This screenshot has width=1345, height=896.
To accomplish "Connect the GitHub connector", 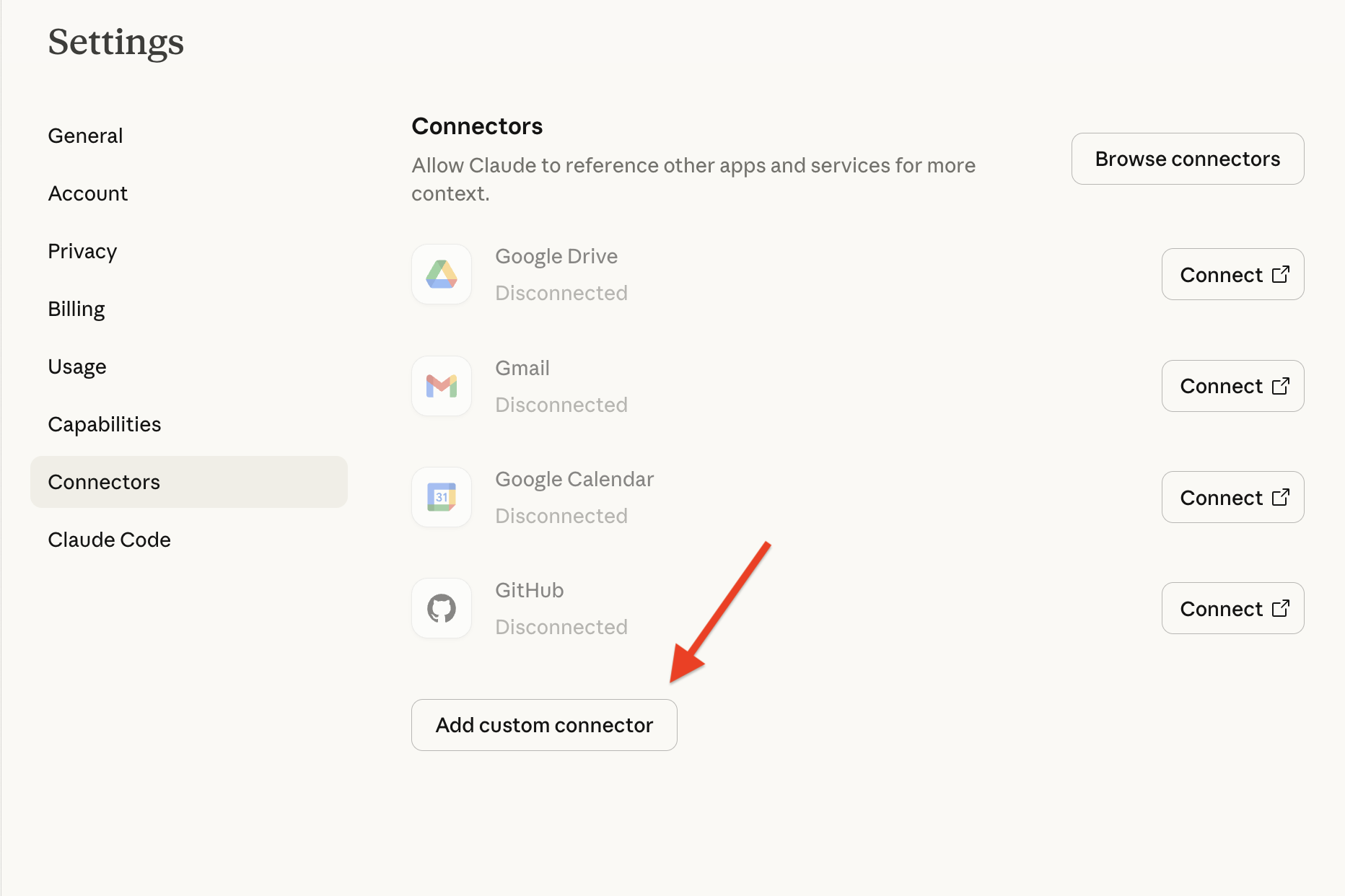I will (1232, 608).
